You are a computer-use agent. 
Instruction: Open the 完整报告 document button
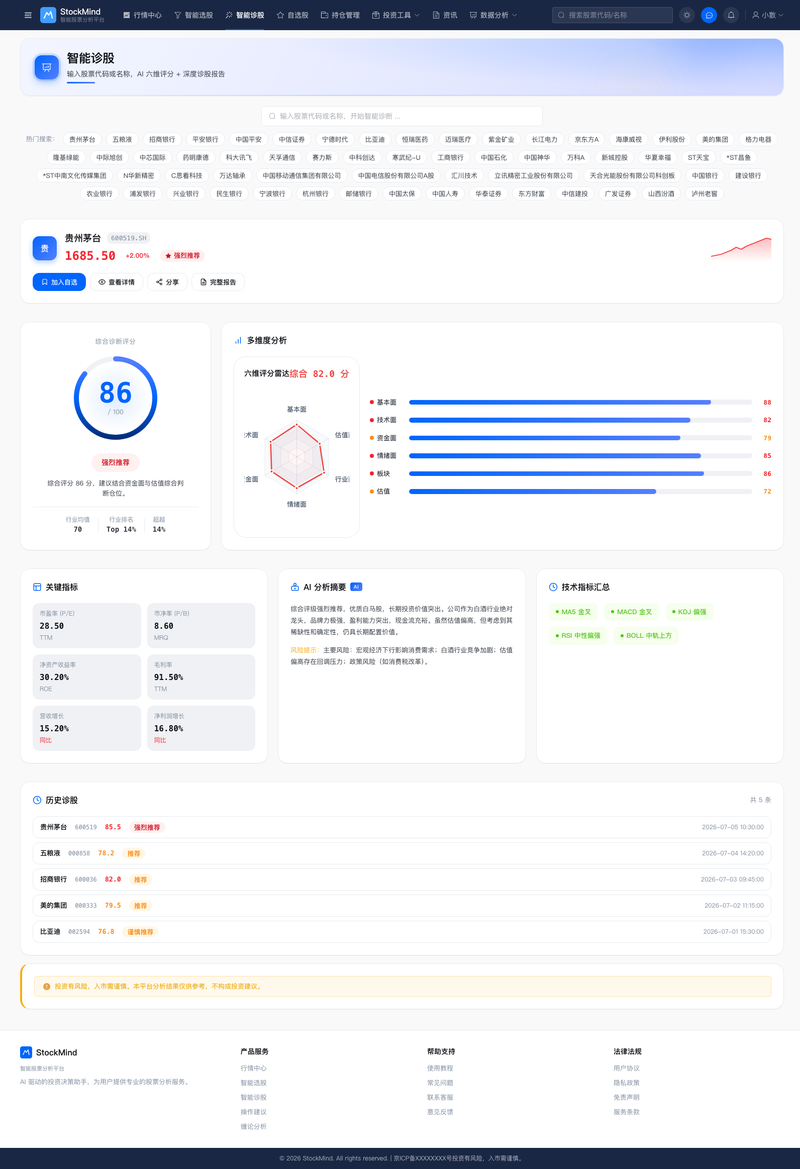click(x=218, y=282)
